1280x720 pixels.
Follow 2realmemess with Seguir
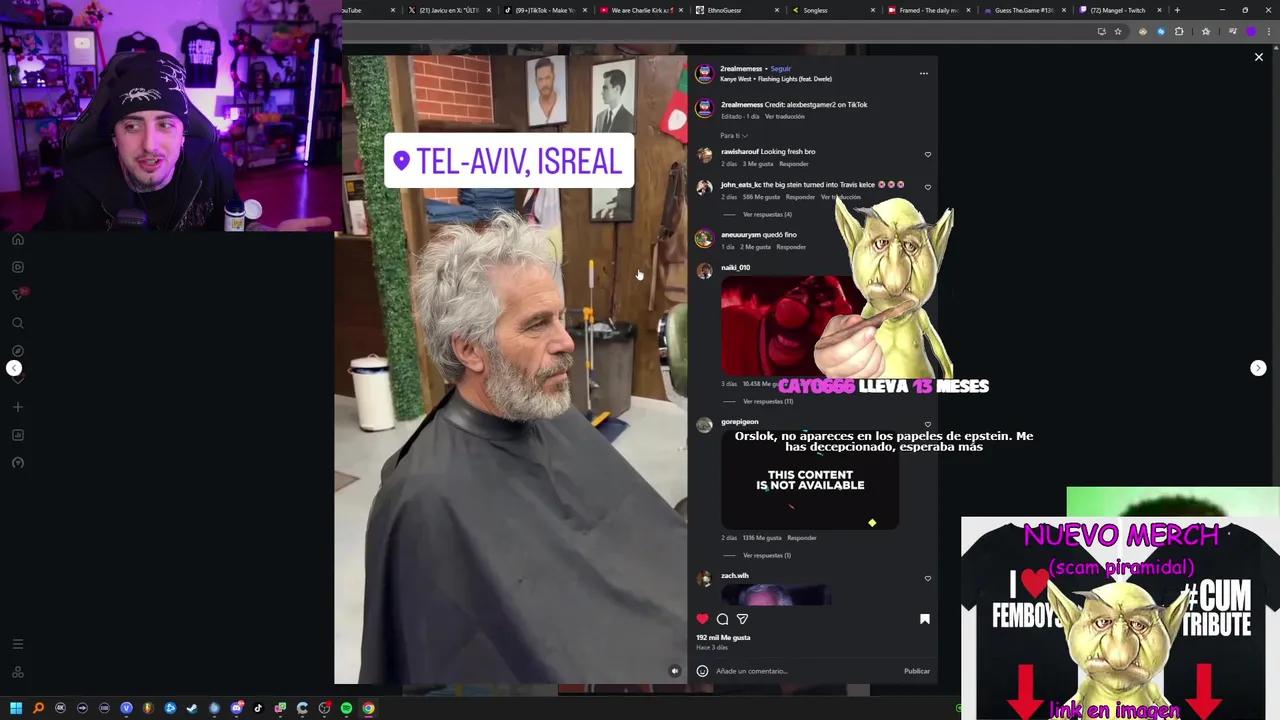click(x=781, y=69)
